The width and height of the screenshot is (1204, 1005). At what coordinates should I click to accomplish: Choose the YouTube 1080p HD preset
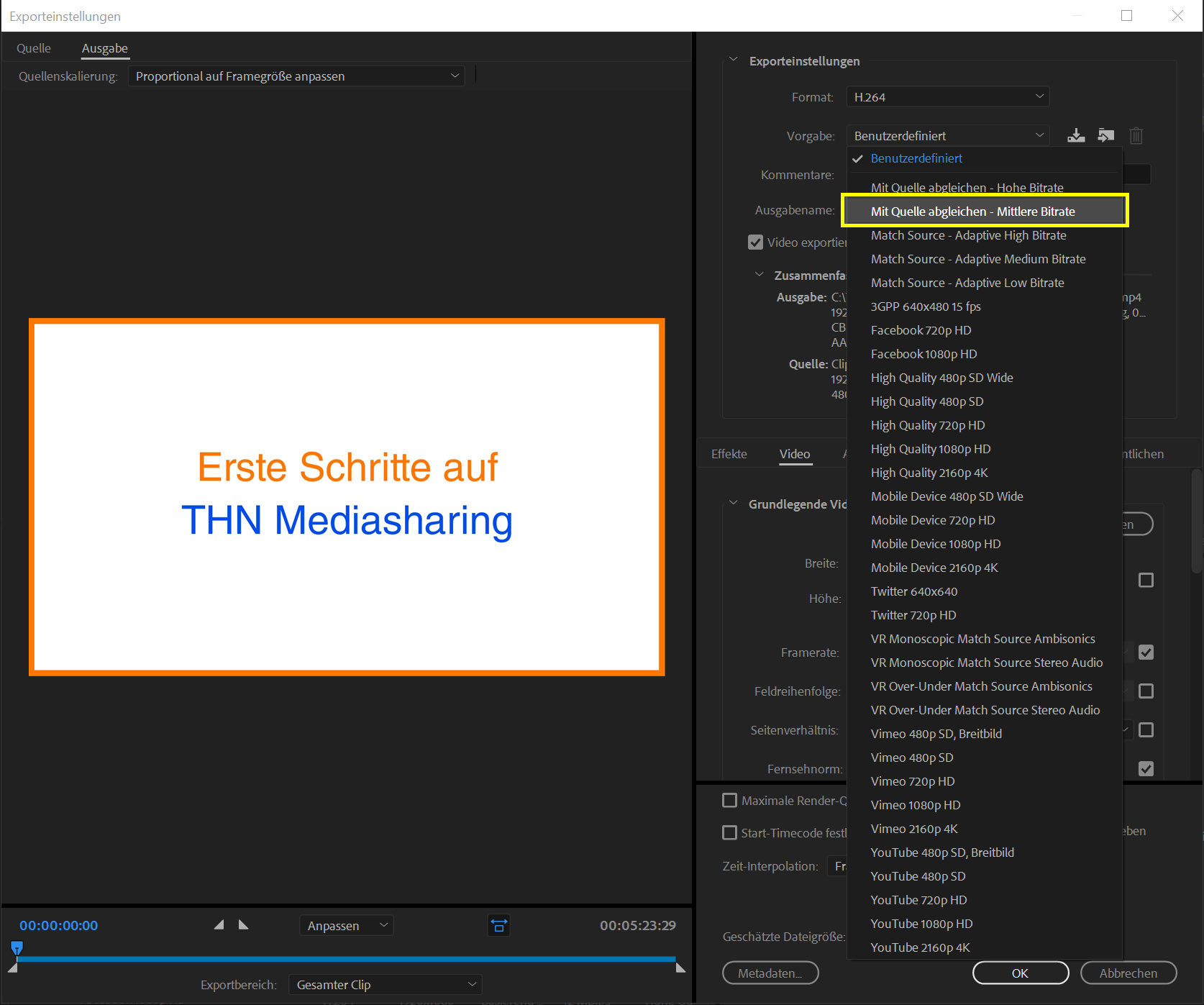(x=921, y=924)
